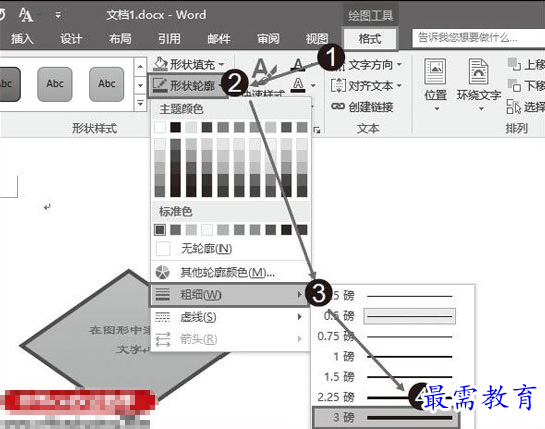Expand the shape styles gallery more button
The width and height of the screenshot is (545, 429).
pos(140,103)
